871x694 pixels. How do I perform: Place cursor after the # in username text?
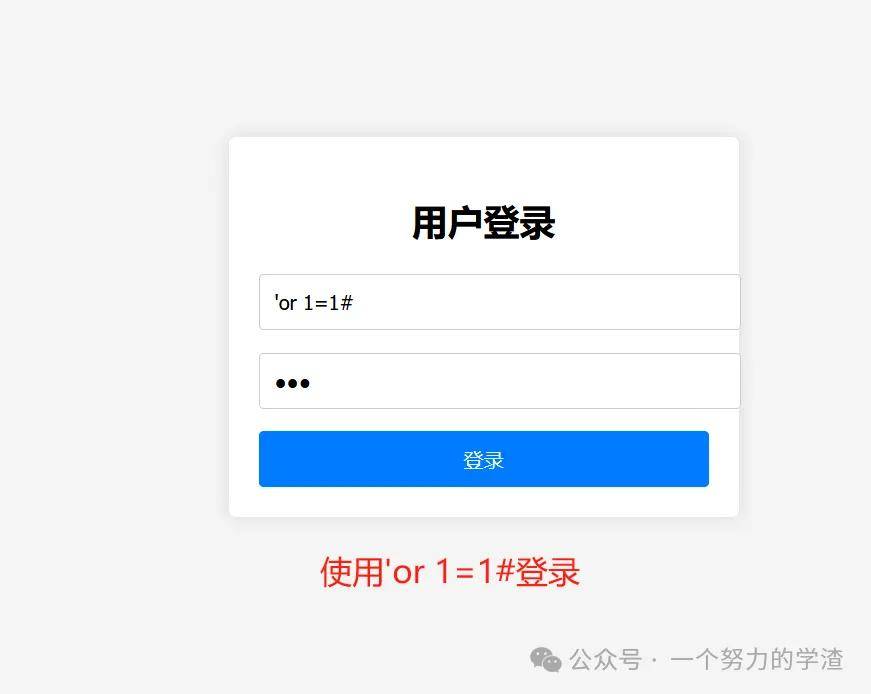click(354, 303)
